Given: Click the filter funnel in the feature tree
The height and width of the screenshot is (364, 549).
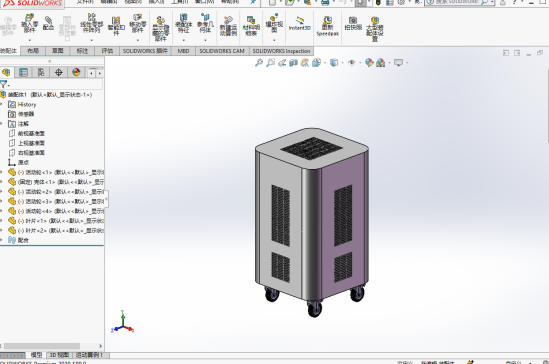Looking at the screenshot, I should tap(4, 84).
